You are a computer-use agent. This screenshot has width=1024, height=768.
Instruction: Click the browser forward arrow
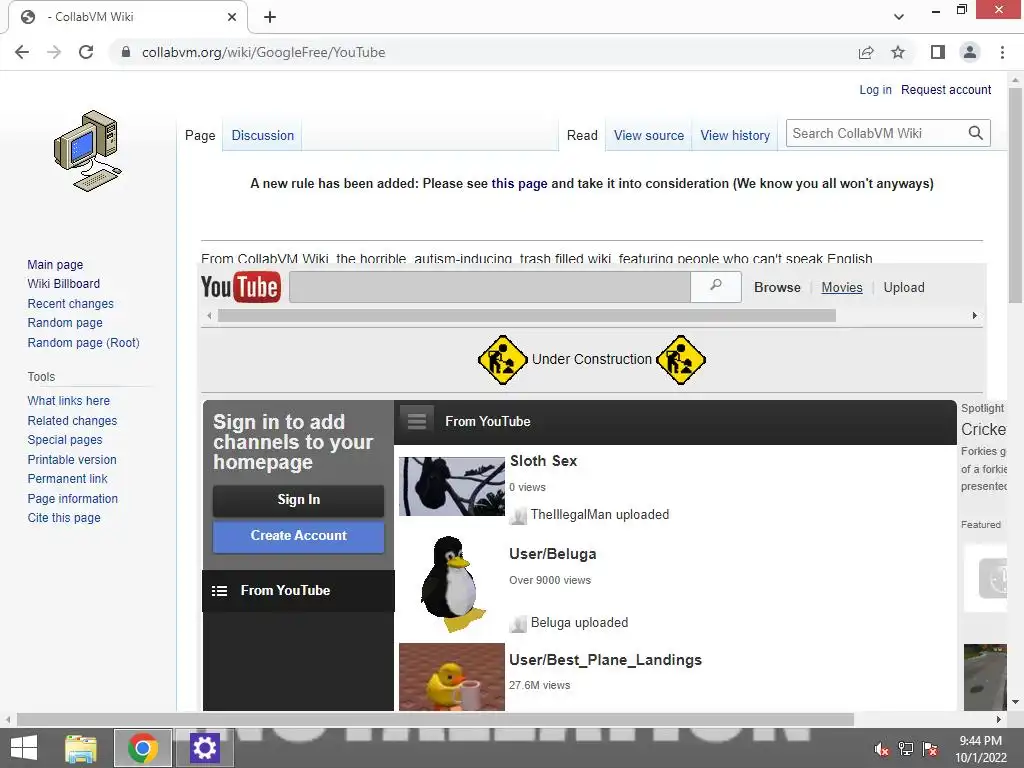tap(54, 52)
